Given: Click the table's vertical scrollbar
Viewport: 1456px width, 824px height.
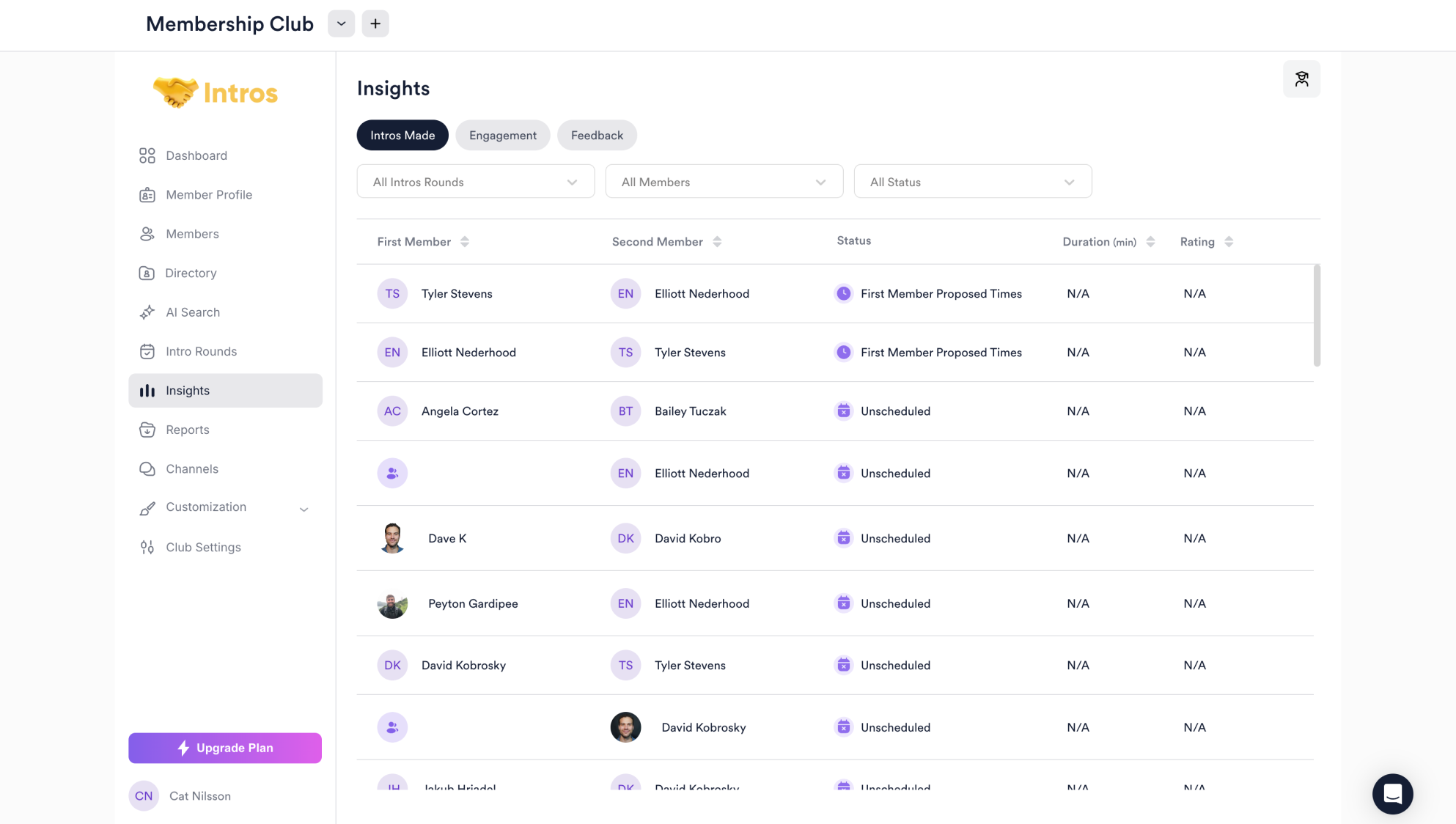Looking at the screenshot, I should (1317, 315).
